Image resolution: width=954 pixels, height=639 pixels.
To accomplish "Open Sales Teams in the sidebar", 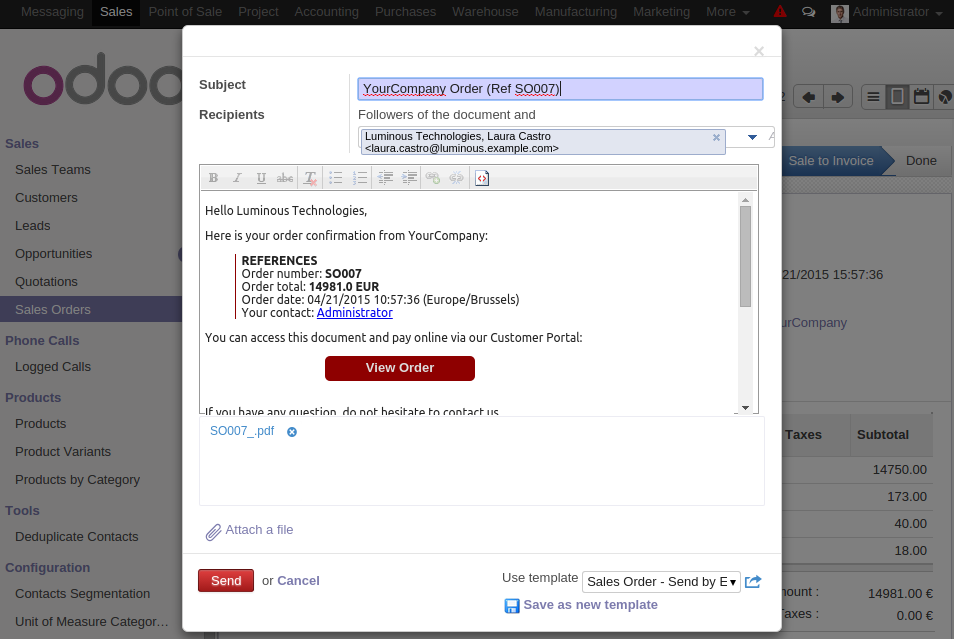I will click(53, 170).
